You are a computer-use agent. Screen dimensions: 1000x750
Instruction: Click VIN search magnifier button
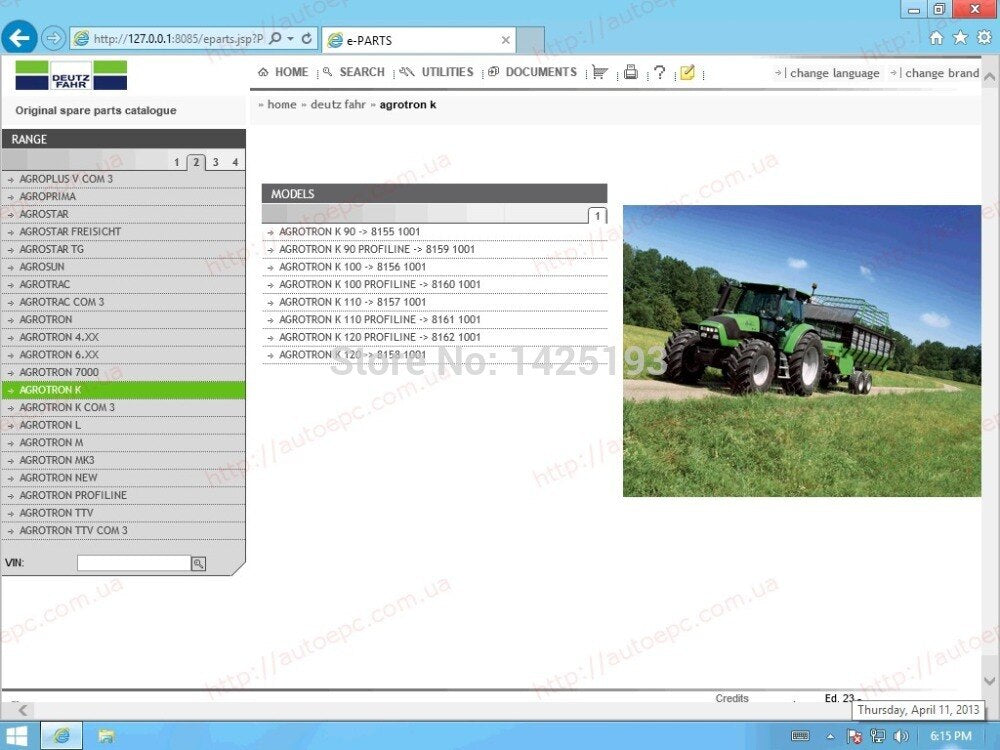click(x=198, y=563)
